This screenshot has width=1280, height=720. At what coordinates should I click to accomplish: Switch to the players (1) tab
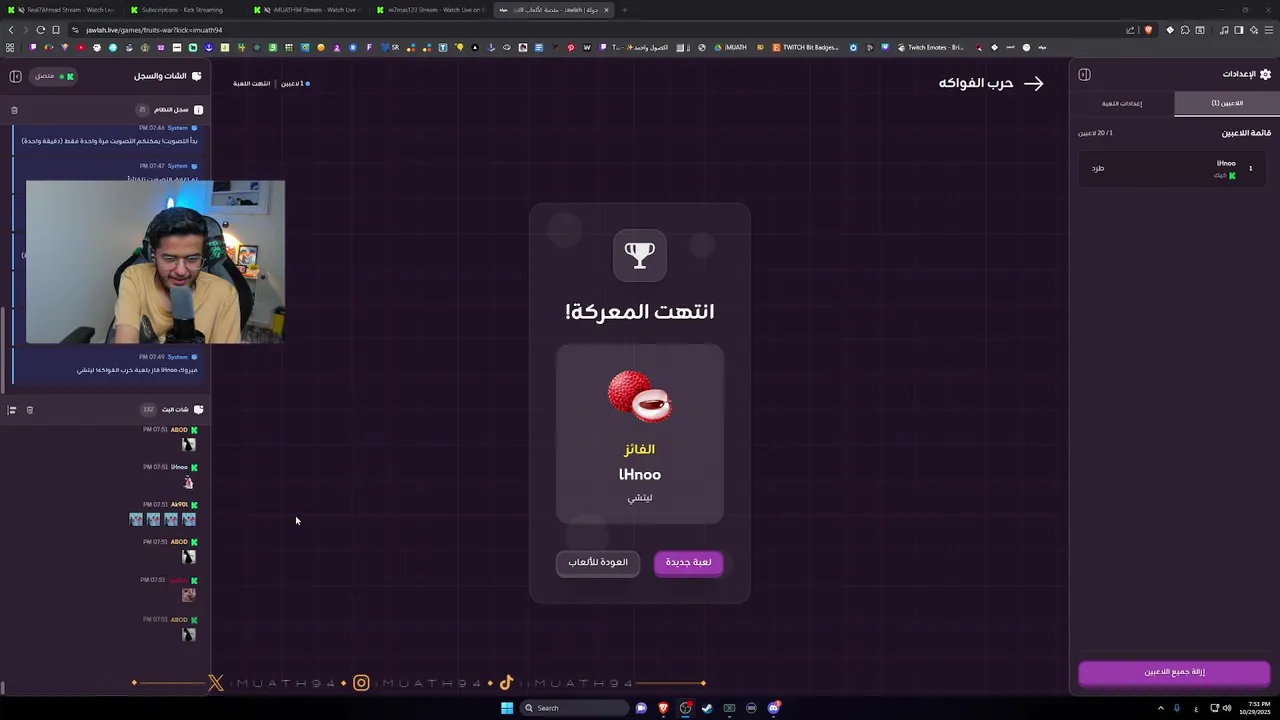[1227, 103]
